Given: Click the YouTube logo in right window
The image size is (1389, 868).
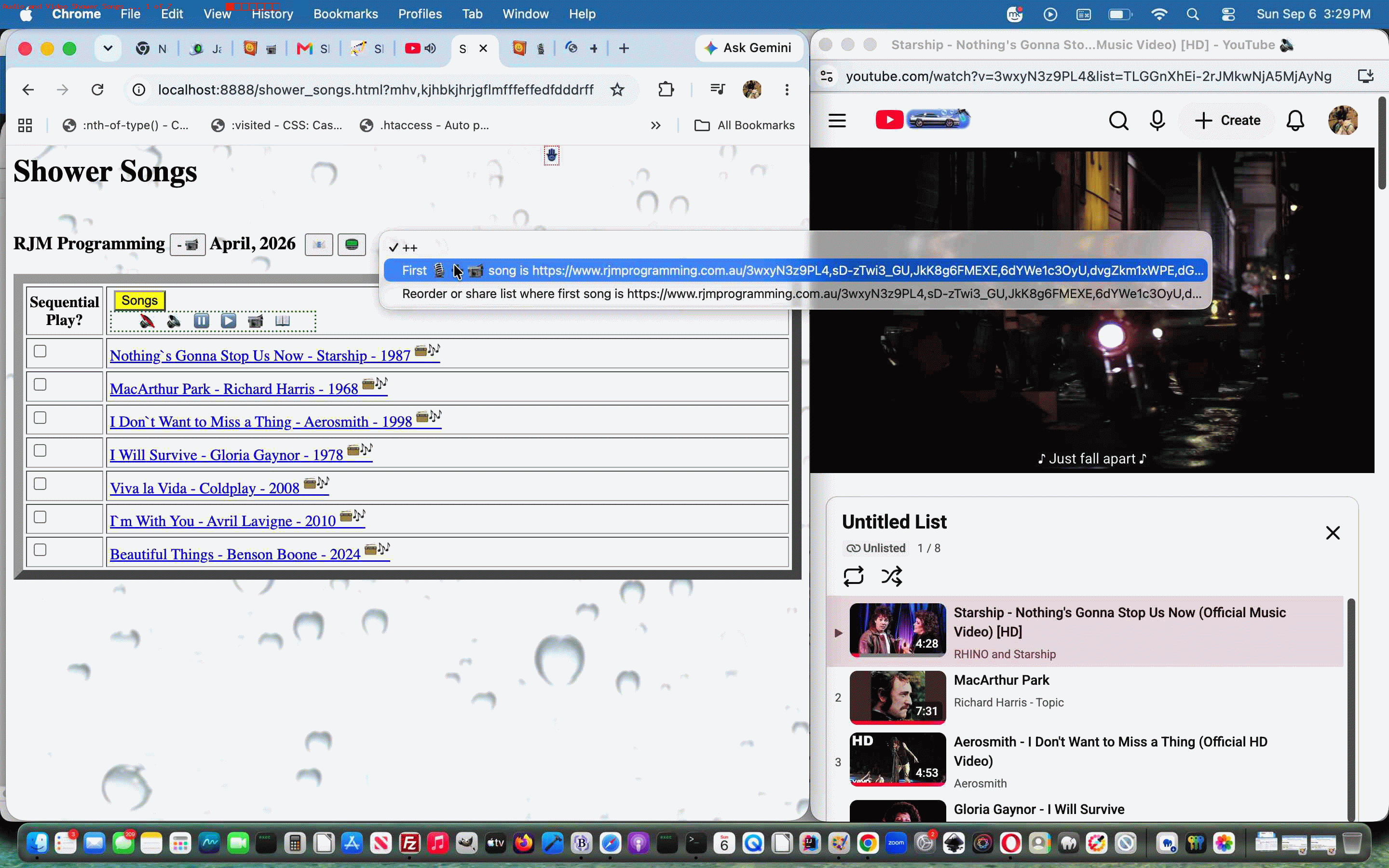Looking at the screenshot, I should pyautogui.click(x=922, y=120).
